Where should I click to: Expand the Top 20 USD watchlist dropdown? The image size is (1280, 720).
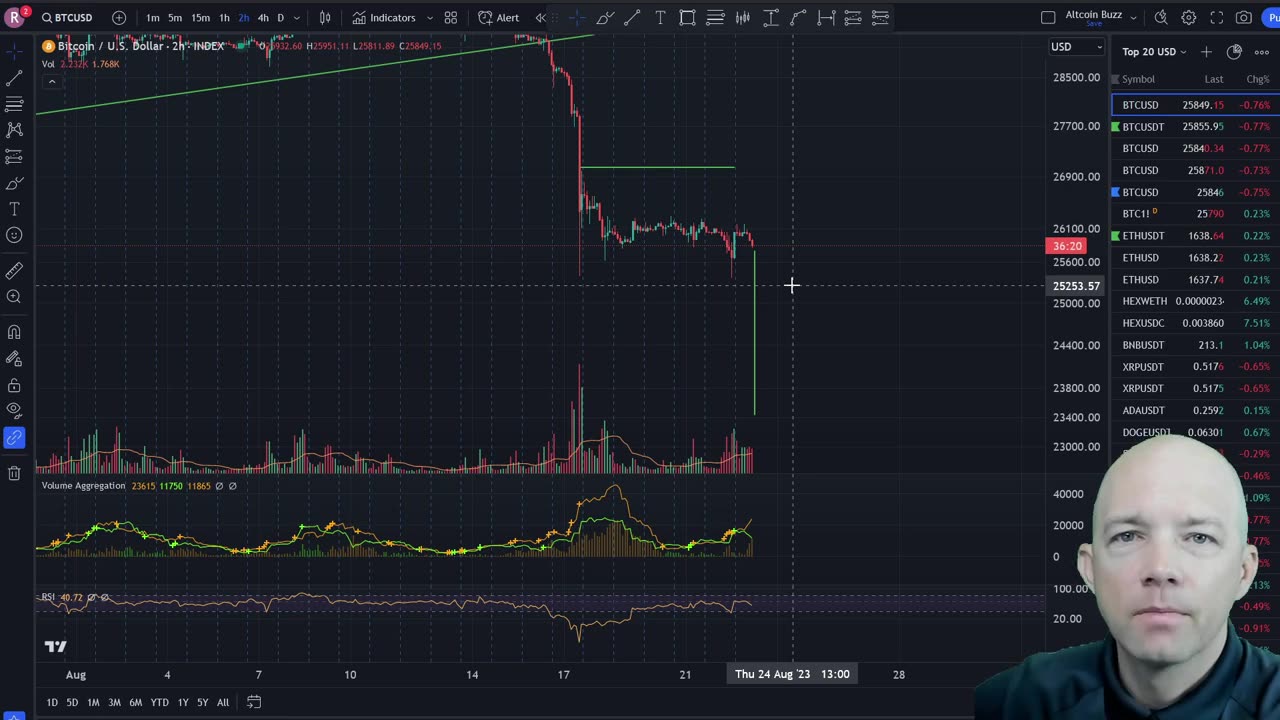[x=1154, y=52]
